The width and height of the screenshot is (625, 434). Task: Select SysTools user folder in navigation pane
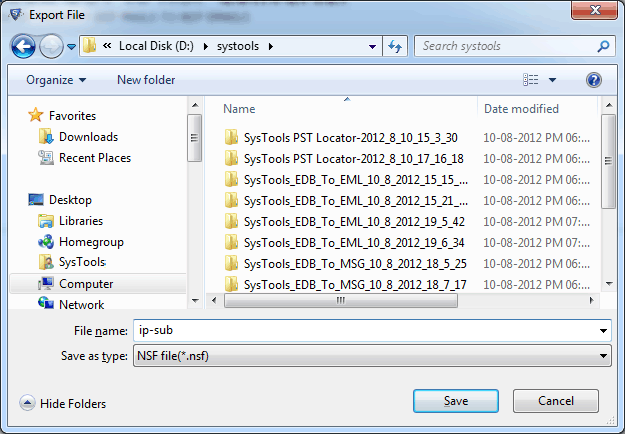pyautogui.click(x=82, y=262)
